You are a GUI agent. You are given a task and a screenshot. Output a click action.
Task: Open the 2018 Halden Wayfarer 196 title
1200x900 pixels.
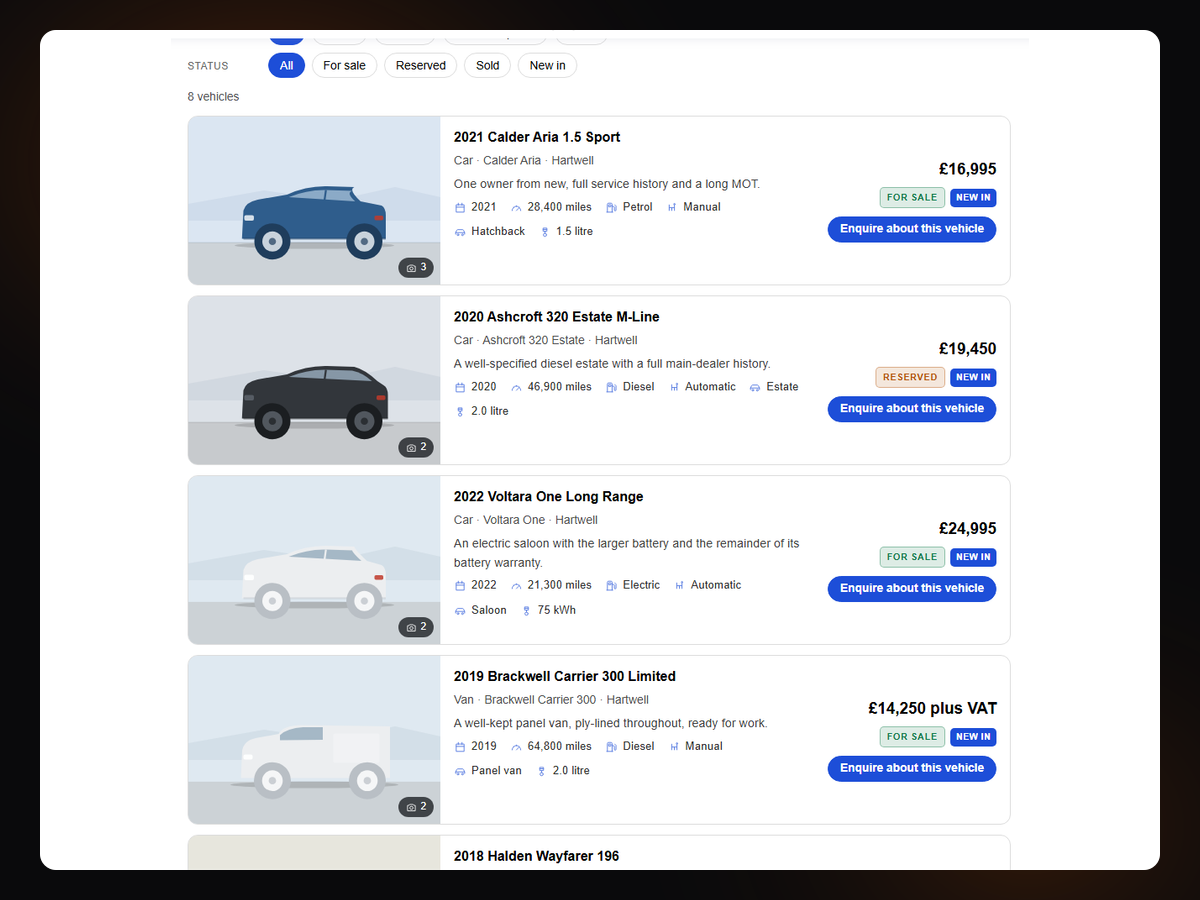pos(536,856)
